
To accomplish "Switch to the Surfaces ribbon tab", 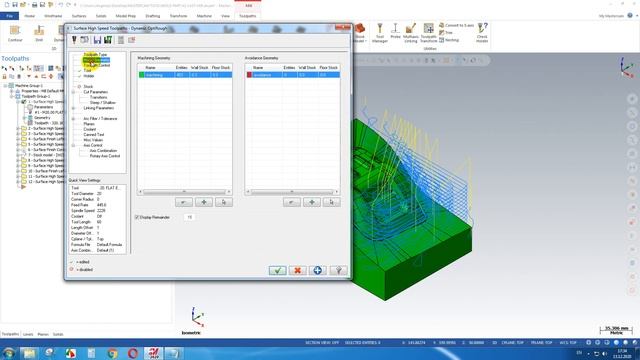I will click(x=79, y=16).
